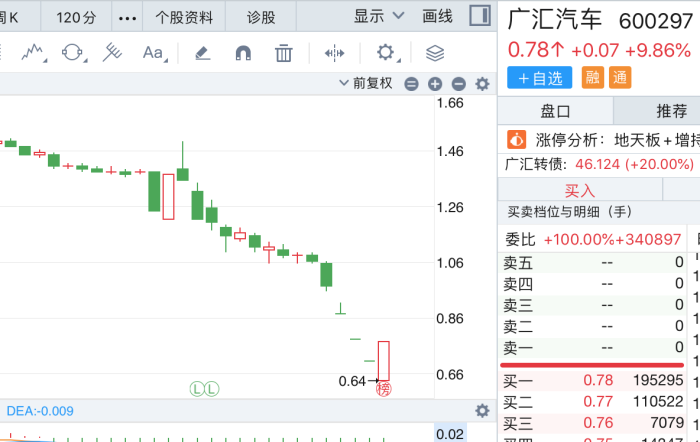
Task: Enable the magnet snap tool
Action: pos(243,53)
